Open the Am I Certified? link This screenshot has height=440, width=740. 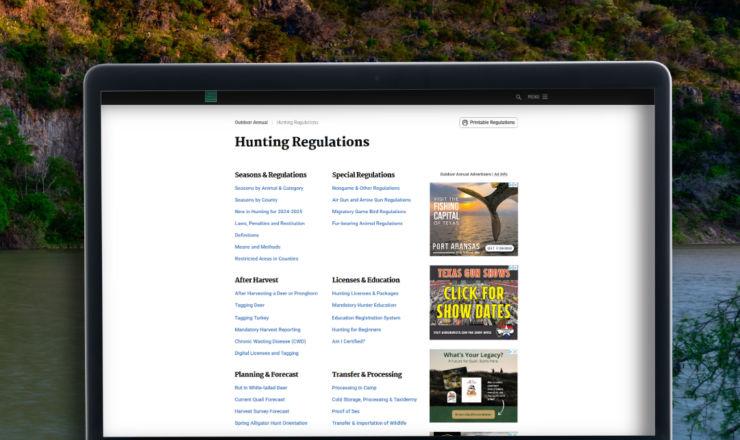[x=348, y=341]
